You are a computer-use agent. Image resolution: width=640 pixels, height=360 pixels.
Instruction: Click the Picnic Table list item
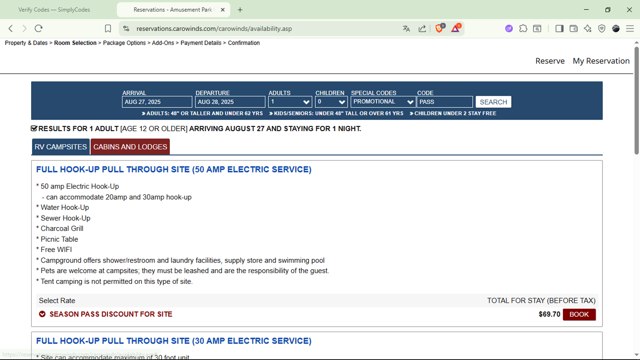coord(57,239)
